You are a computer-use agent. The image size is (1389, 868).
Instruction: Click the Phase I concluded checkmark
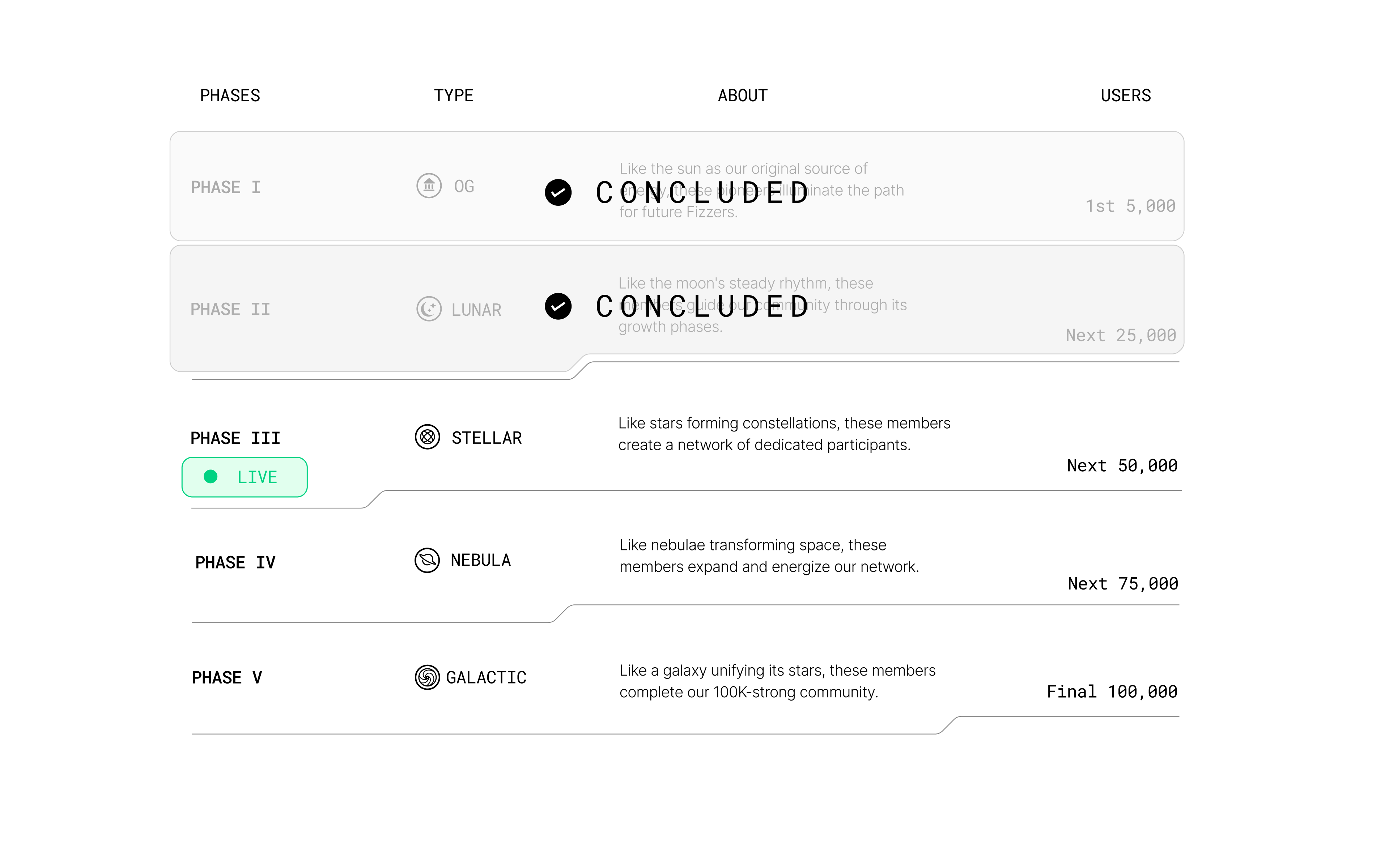coord(558,192)
